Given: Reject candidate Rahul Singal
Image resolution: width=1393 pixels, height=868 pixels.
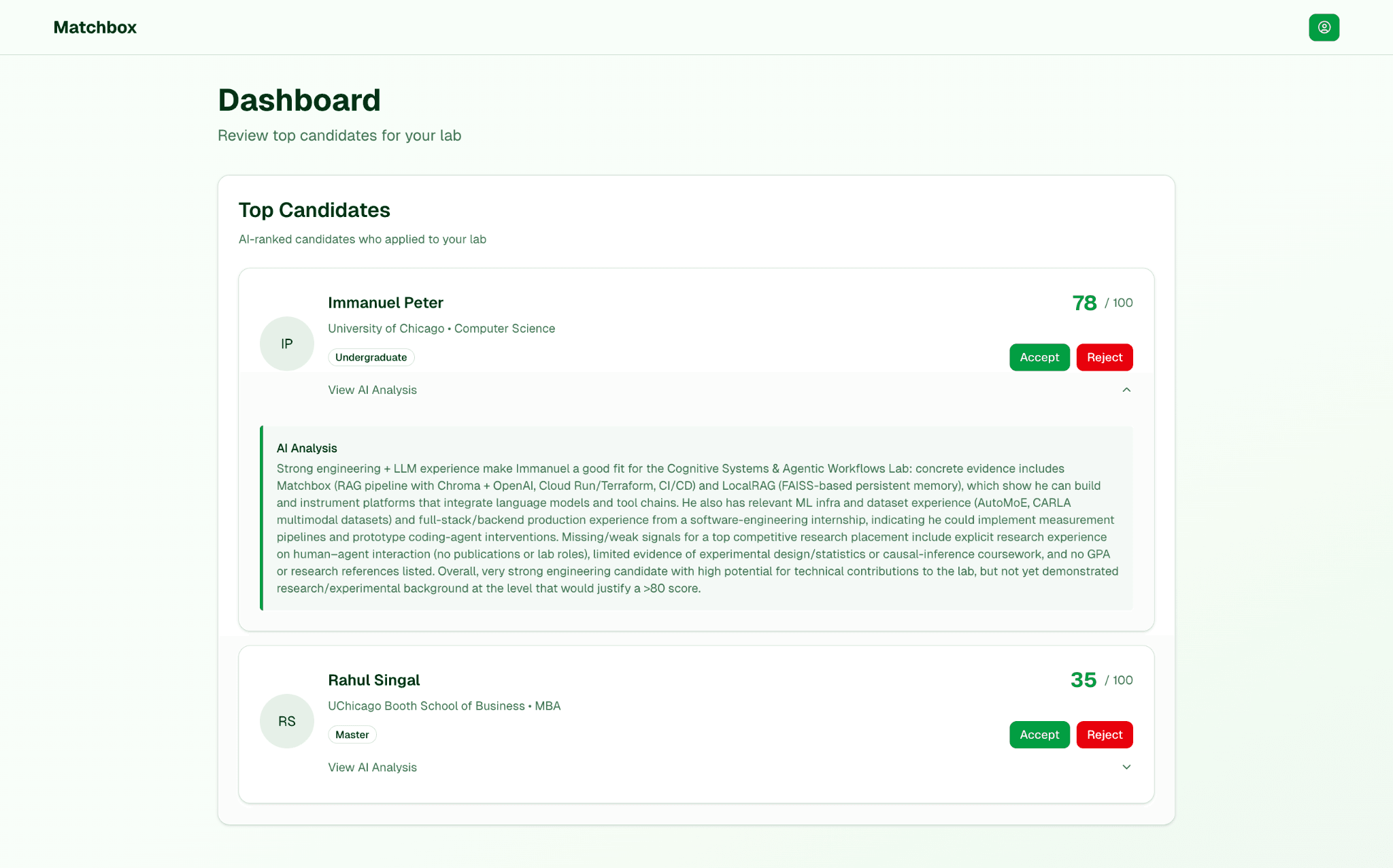Looking at the screenshot, I should point(1105,735).
